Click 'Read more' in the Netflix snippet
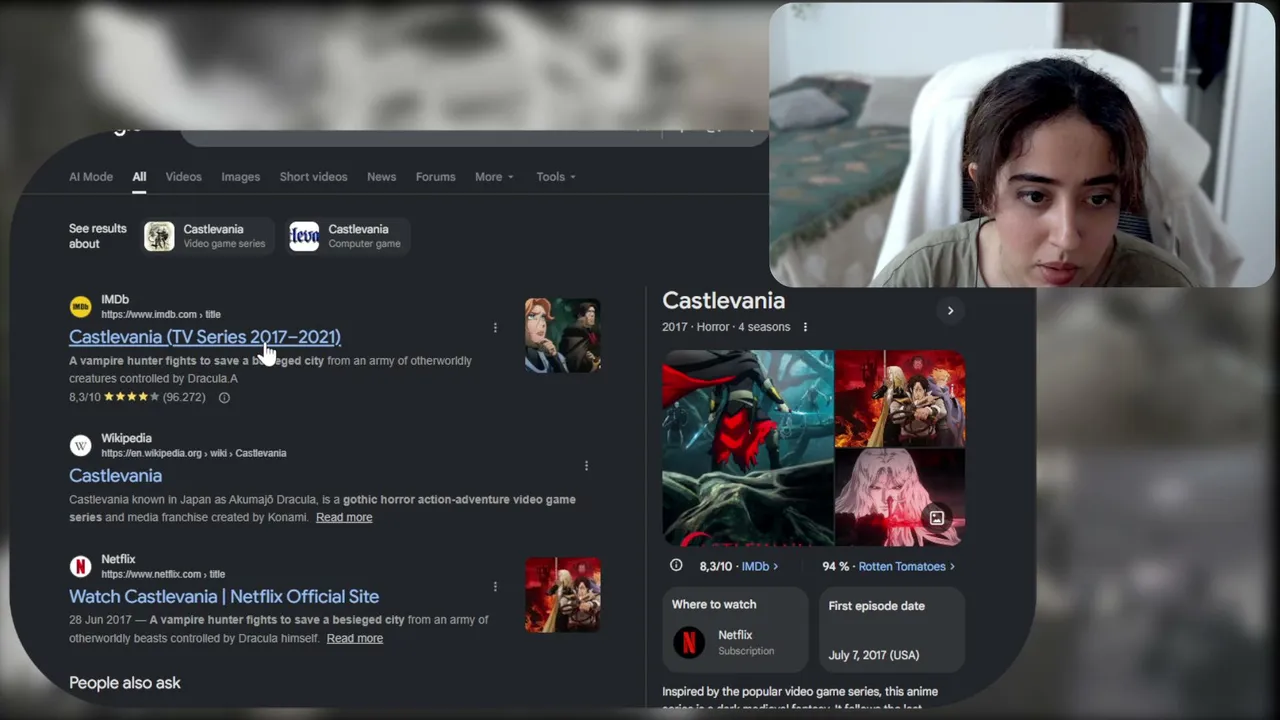1280x720 pixels. 355,639
